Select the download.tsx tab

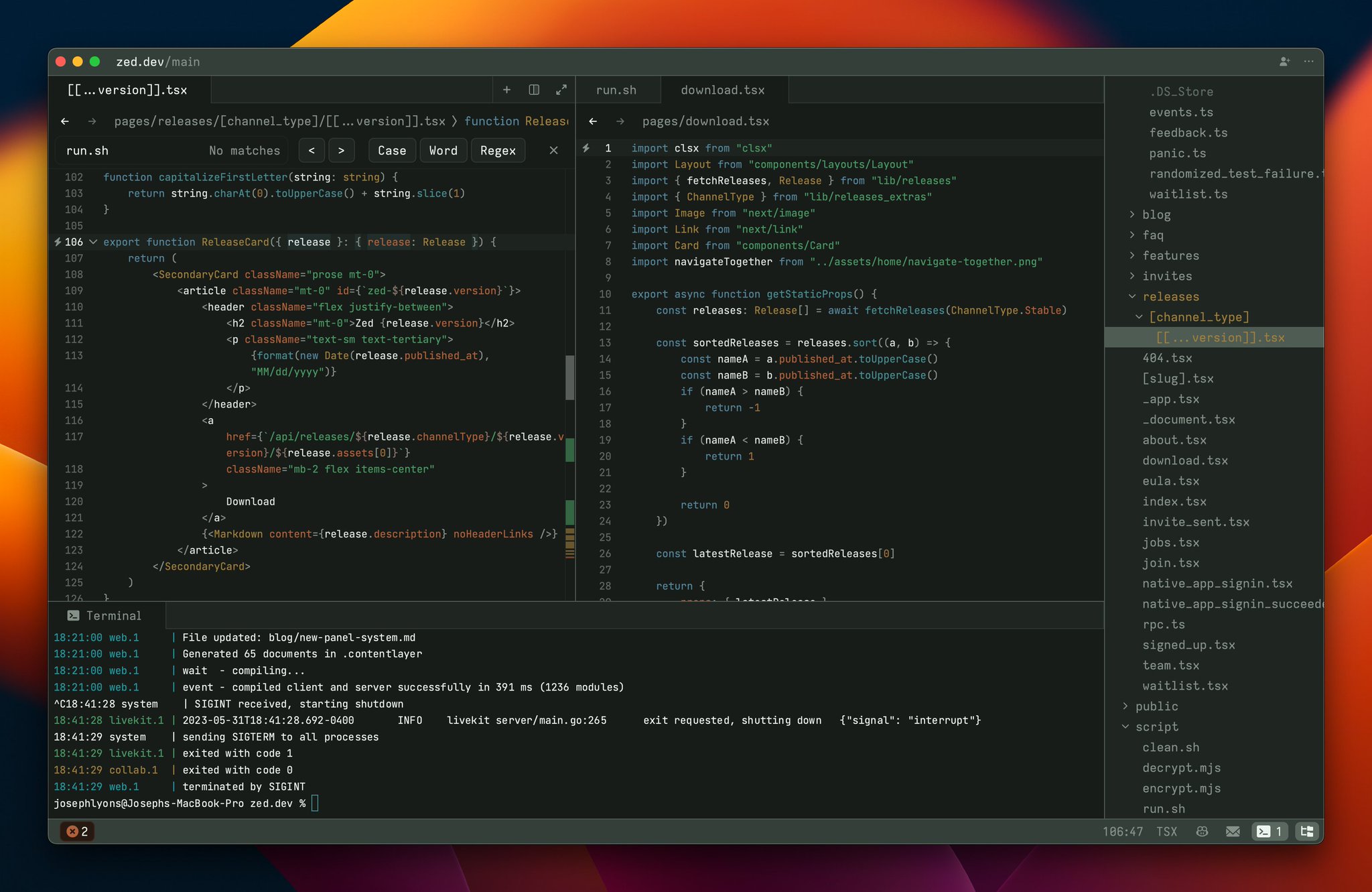722,90
